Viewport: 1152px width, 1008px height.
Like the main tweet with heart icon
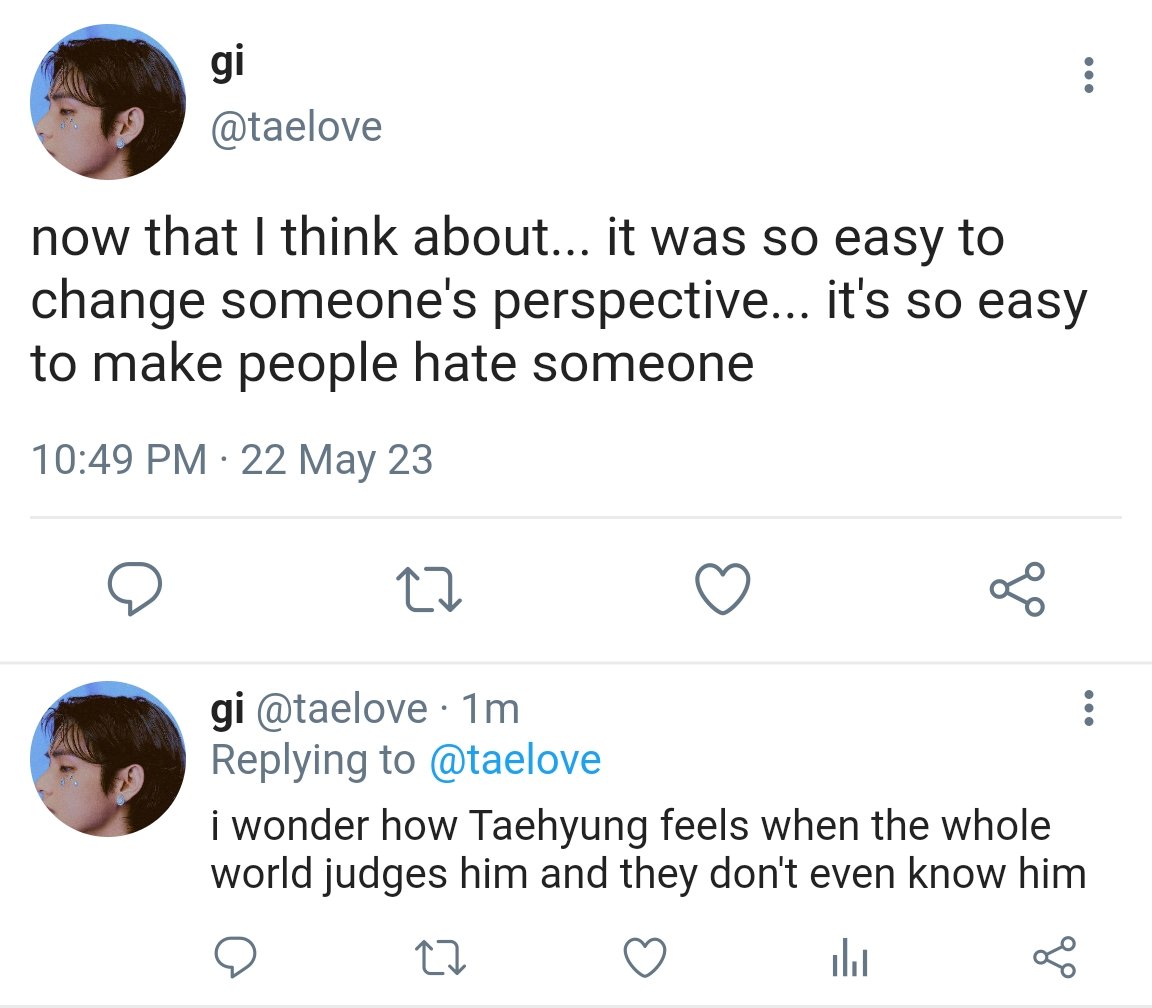point(723,588)
